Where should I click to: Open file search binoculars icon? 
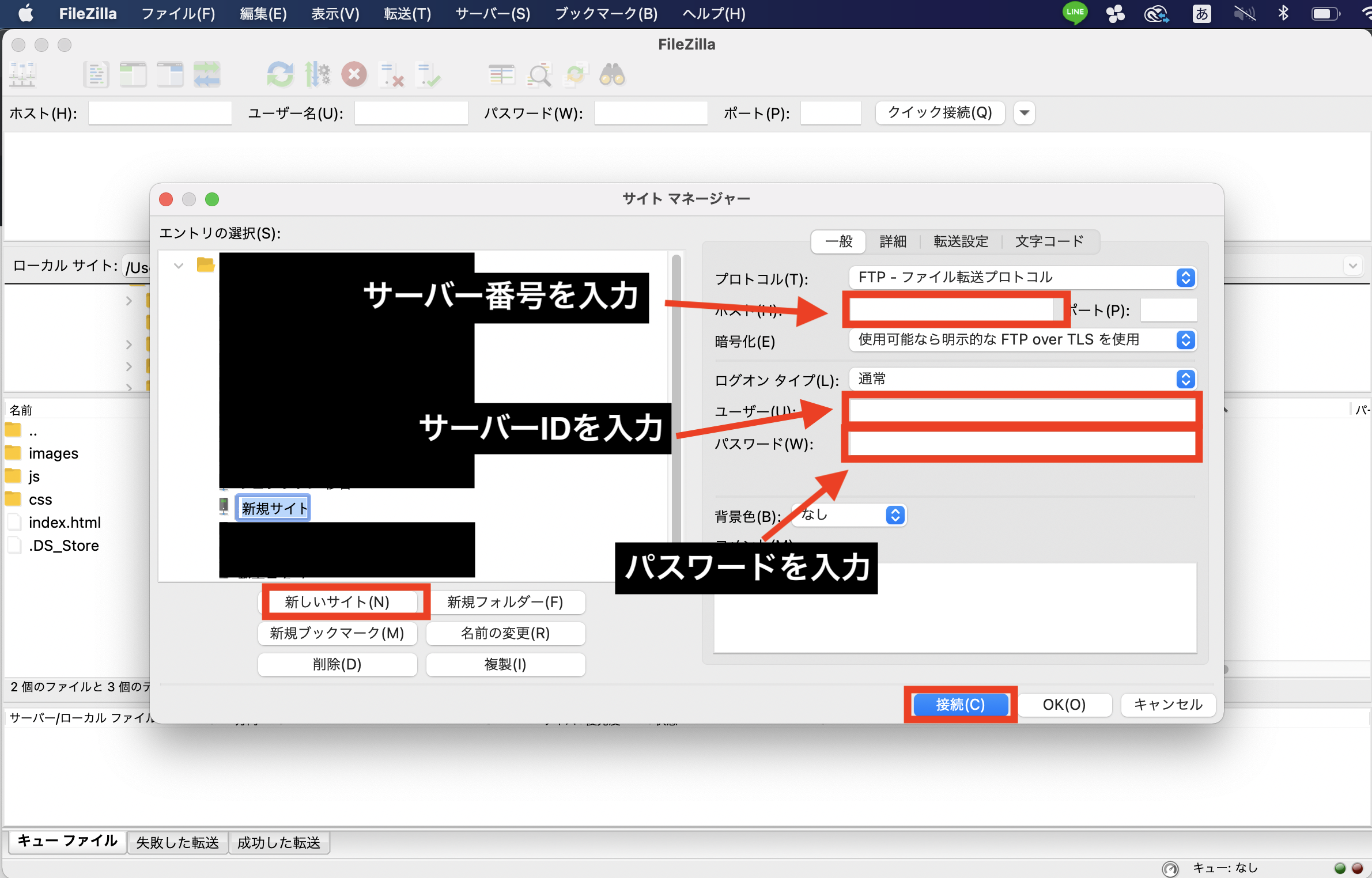point(613,75)
